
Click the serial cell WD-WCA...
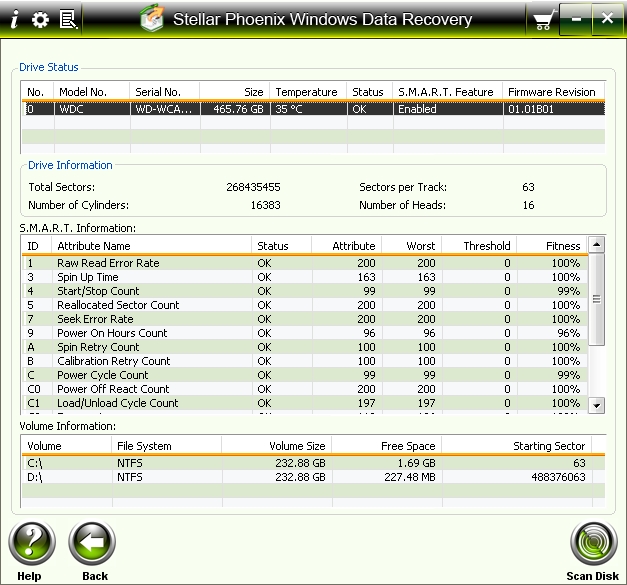164,109
